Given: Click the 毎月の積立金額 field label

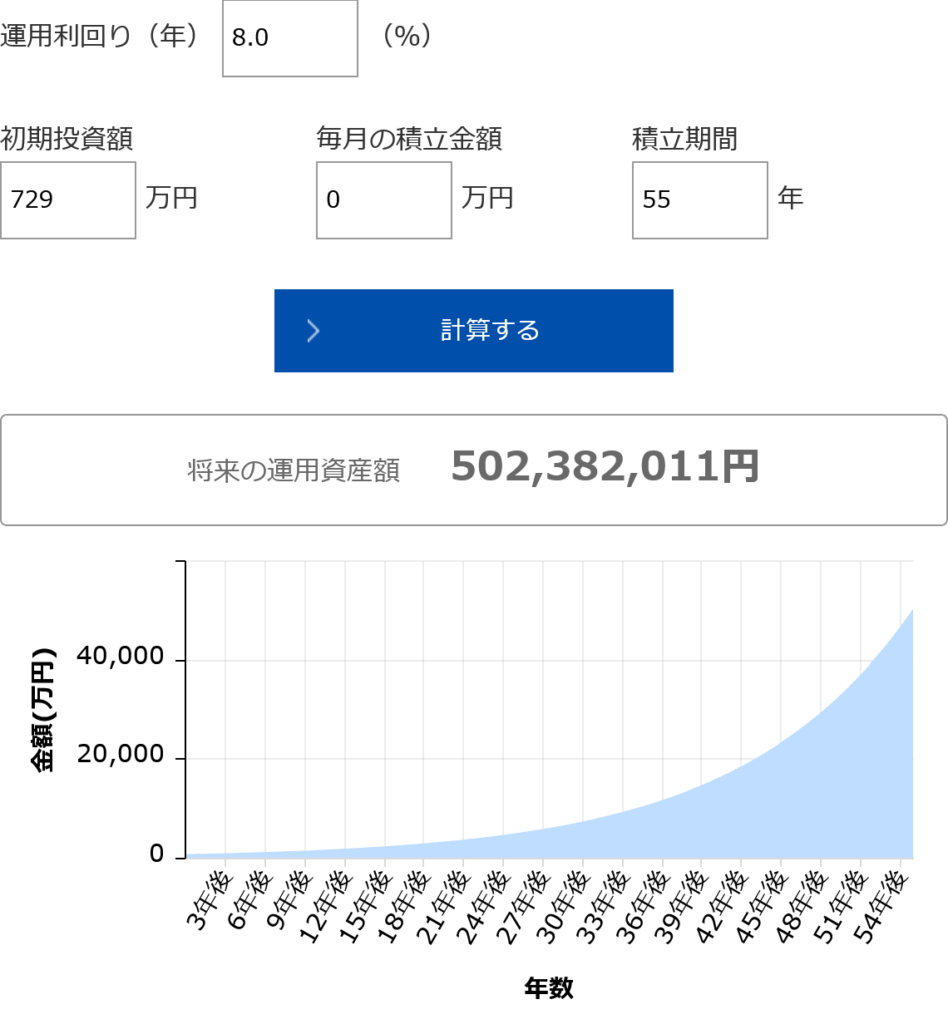Looking at the screenshot, I should [409, 139].
